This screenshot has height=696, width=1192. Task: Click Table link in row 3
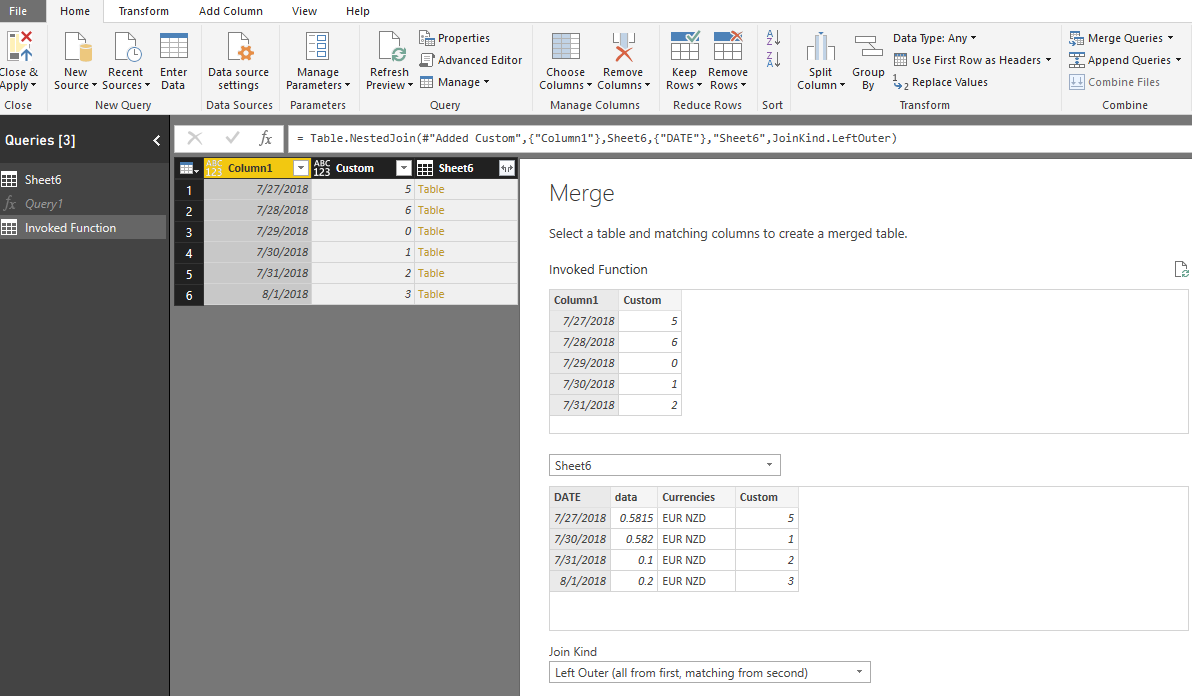coord(431,231)
